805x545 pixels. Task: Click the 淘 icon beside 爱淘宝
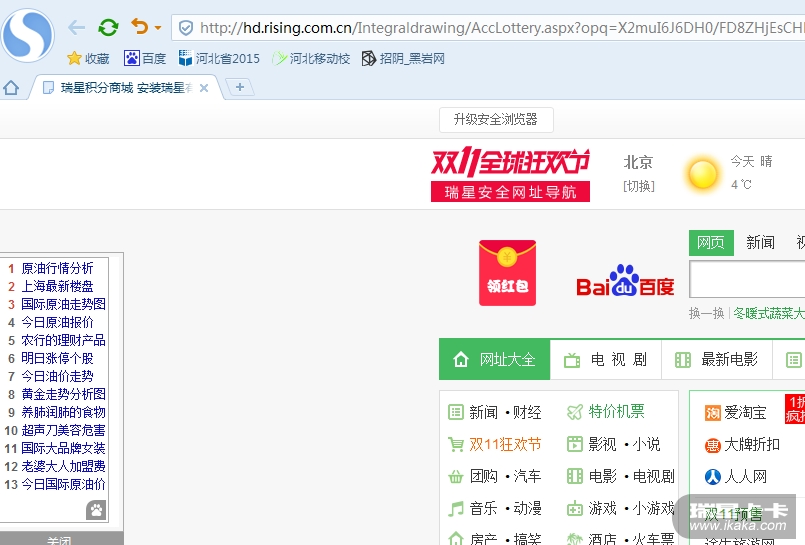713,413
